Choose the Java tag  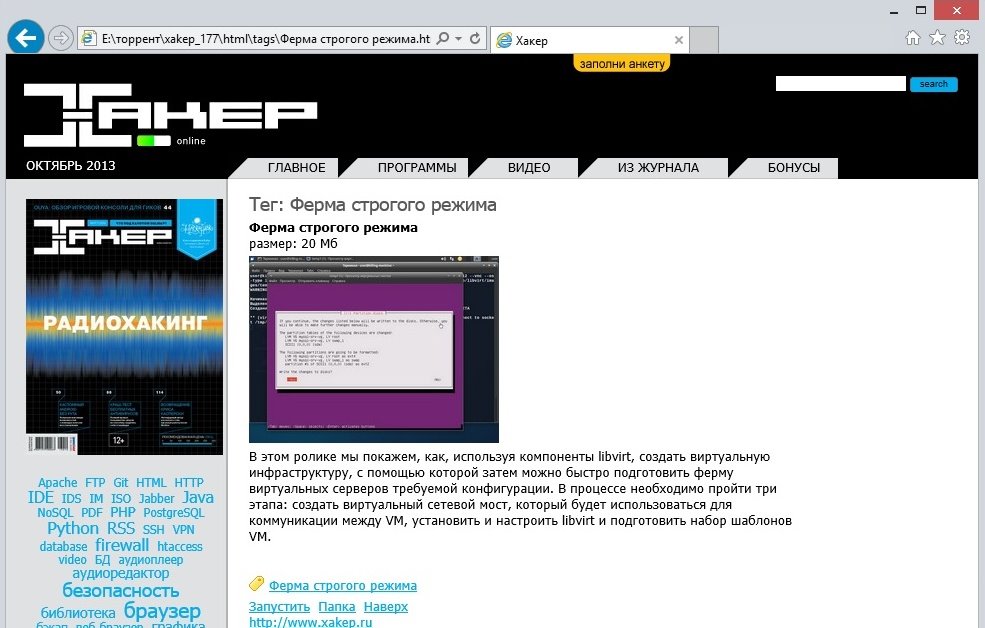point(198,497)
